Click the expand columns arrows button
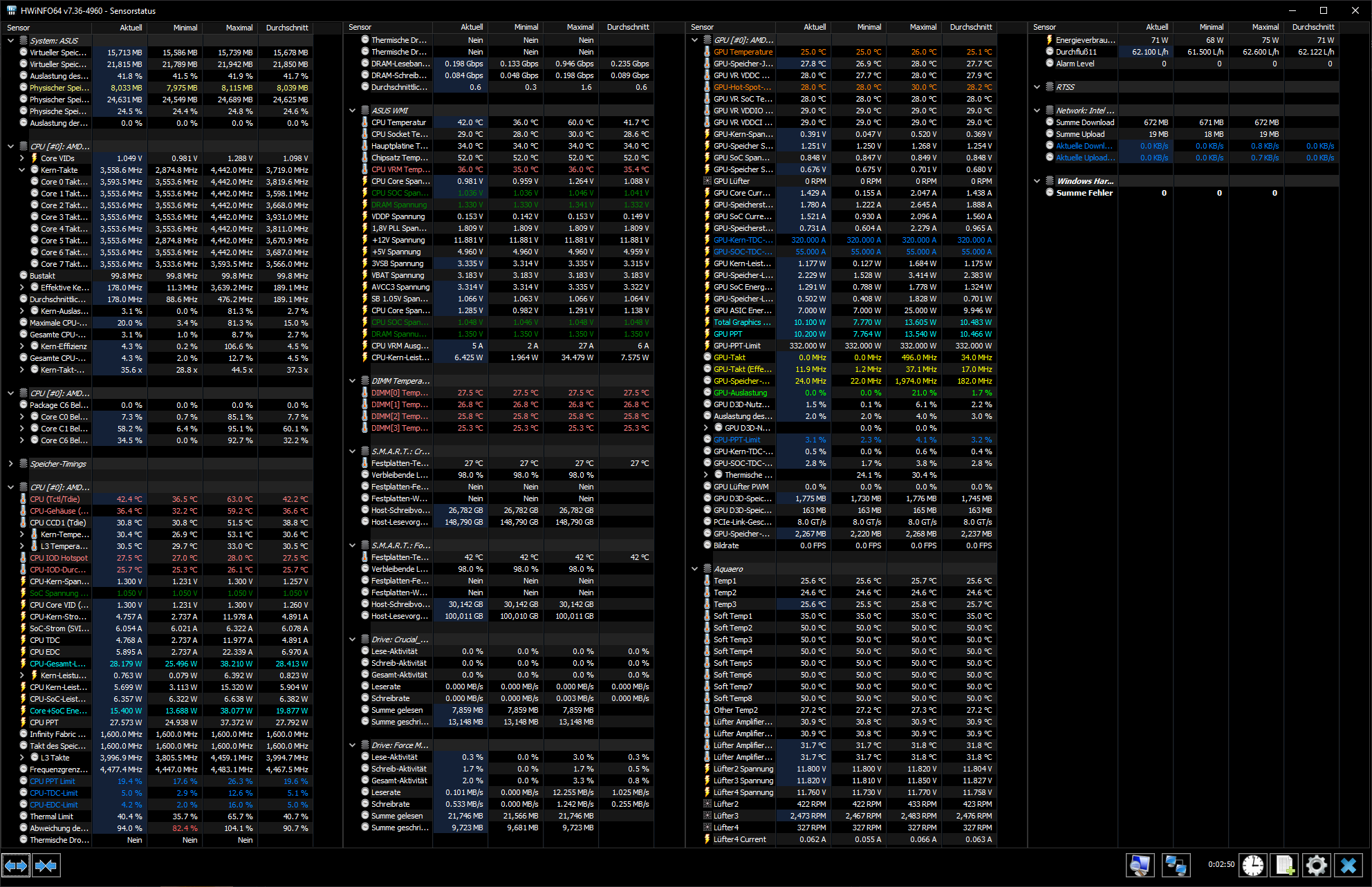 (16, 865)
